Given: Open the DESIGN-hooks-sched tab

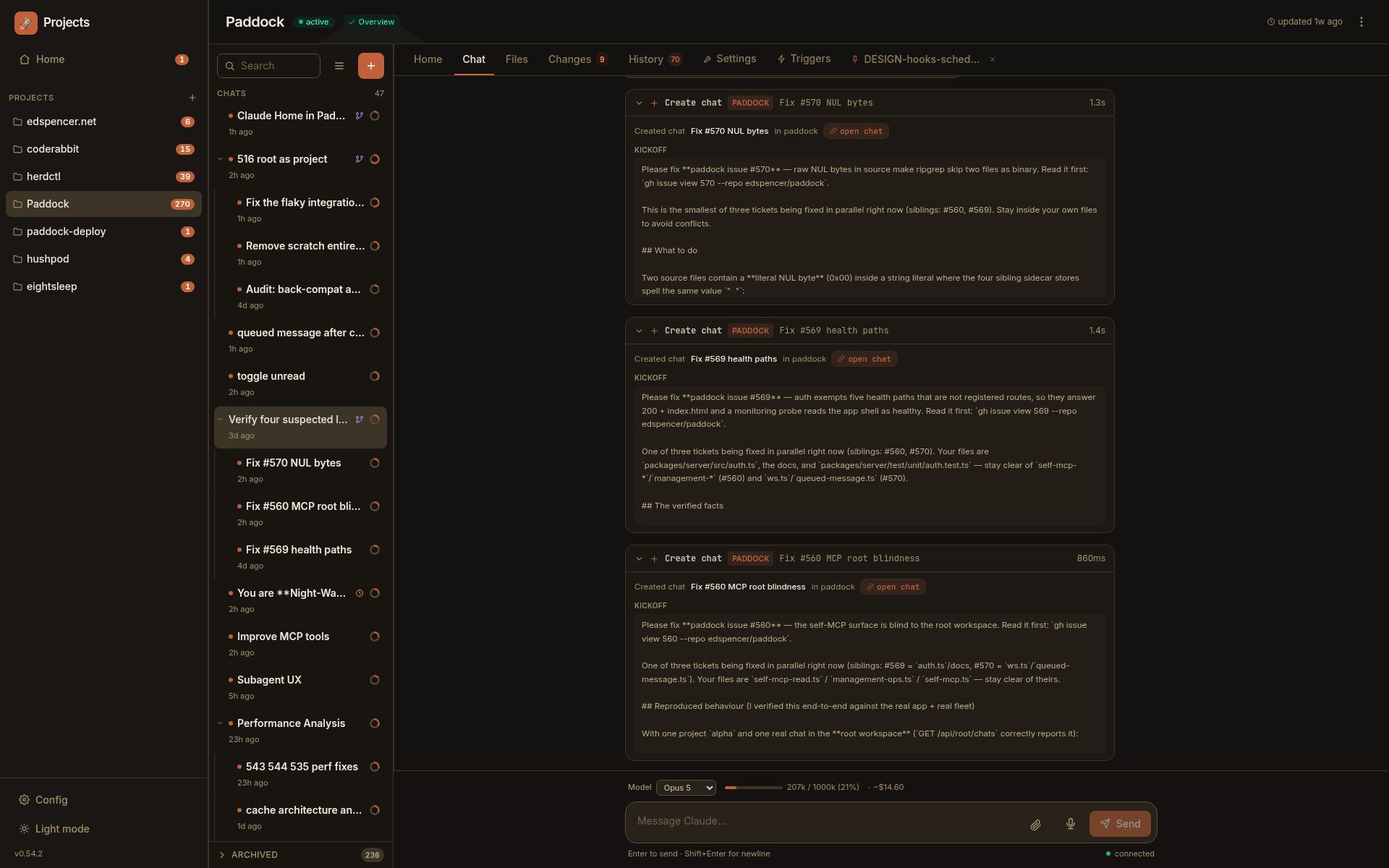Looking at the screenshot, I should (915, 59).
